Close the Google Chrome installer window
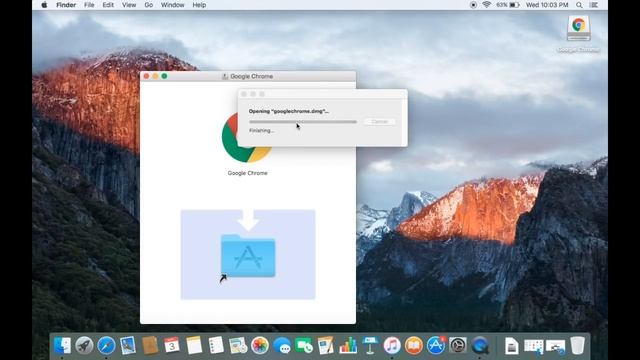This screenshot has width=640, height=360. tap(147, 76)
